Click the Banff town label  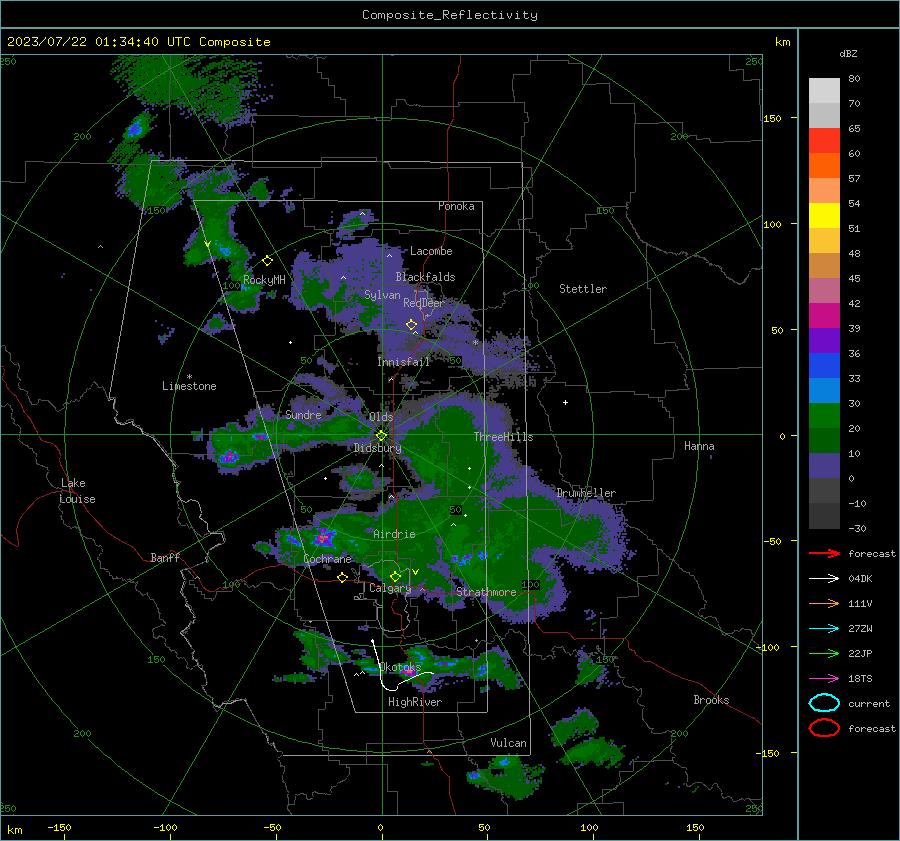coord(165,557)
